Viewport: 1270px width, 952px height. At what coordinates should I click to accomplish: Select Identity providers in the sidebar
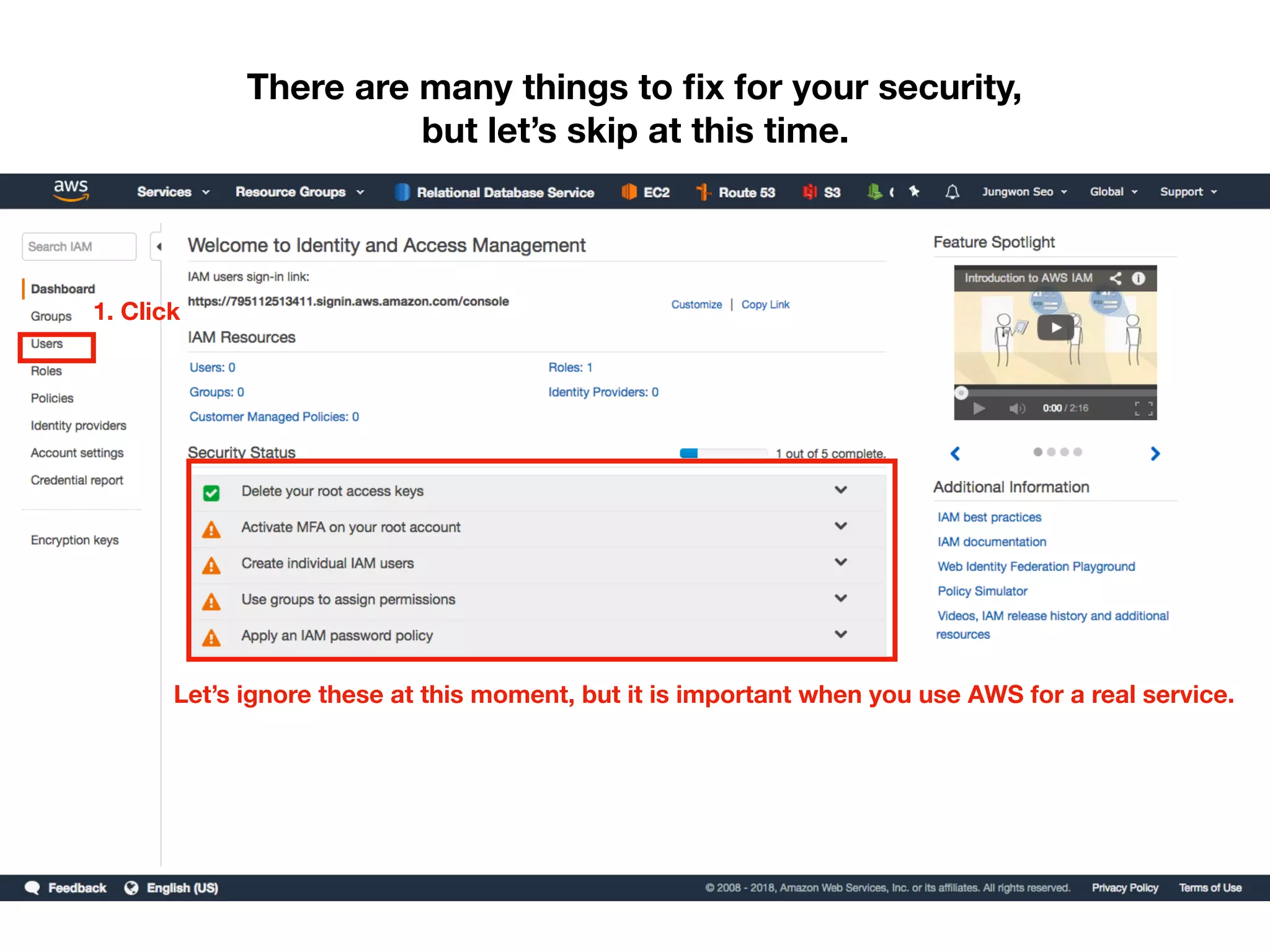coord(78,425)
